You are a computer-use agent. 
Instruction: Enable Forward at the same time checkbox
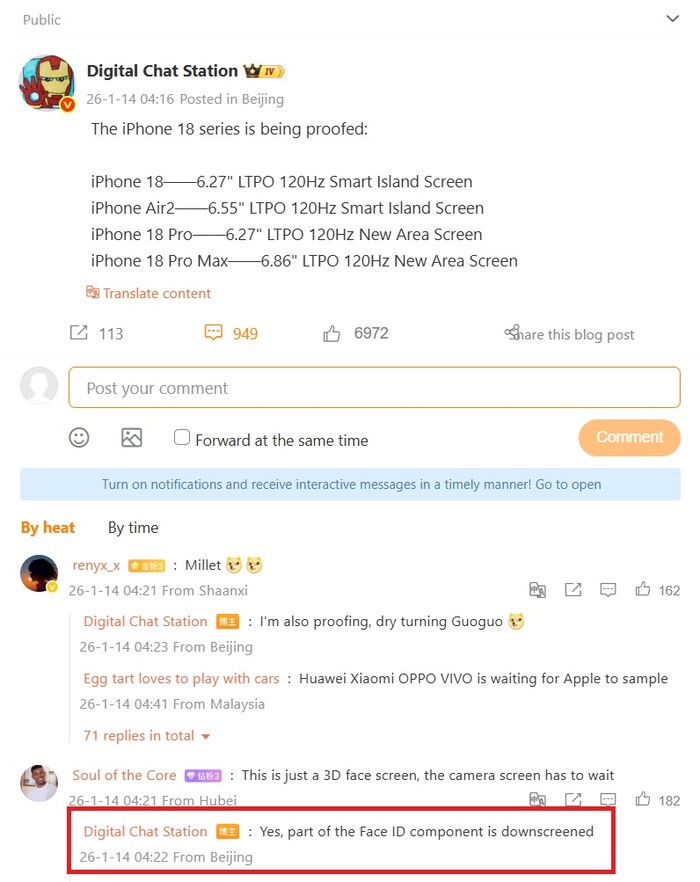(182, 437)
